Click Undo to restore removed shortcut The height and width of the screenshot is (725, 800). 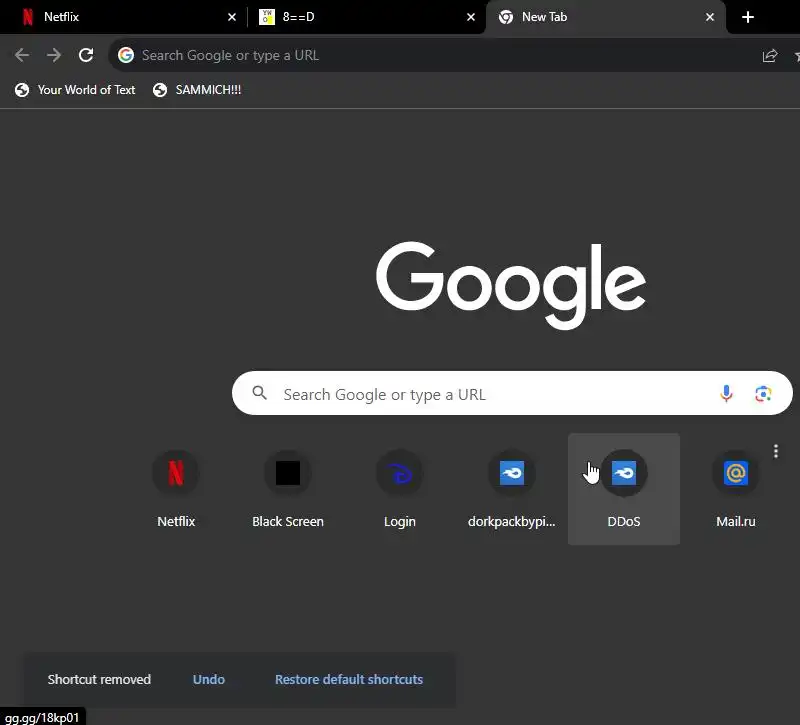click(209, 679)
